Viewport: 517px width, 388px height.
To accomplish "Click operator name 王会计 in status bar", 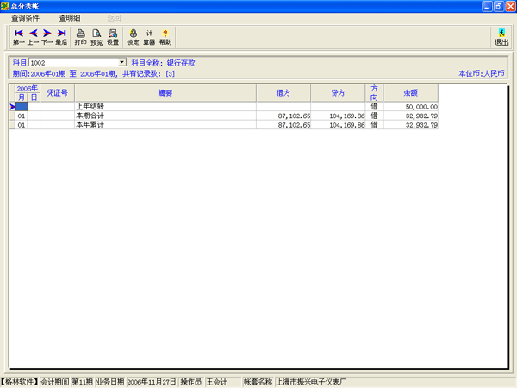I will click(x=217, y=382).
